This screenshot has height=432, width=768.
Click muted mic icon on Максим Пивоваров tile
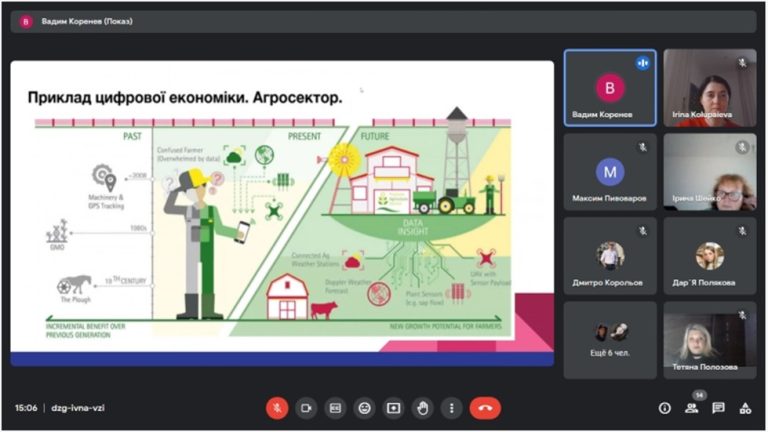pyautogui.click(x=643, y=146)
